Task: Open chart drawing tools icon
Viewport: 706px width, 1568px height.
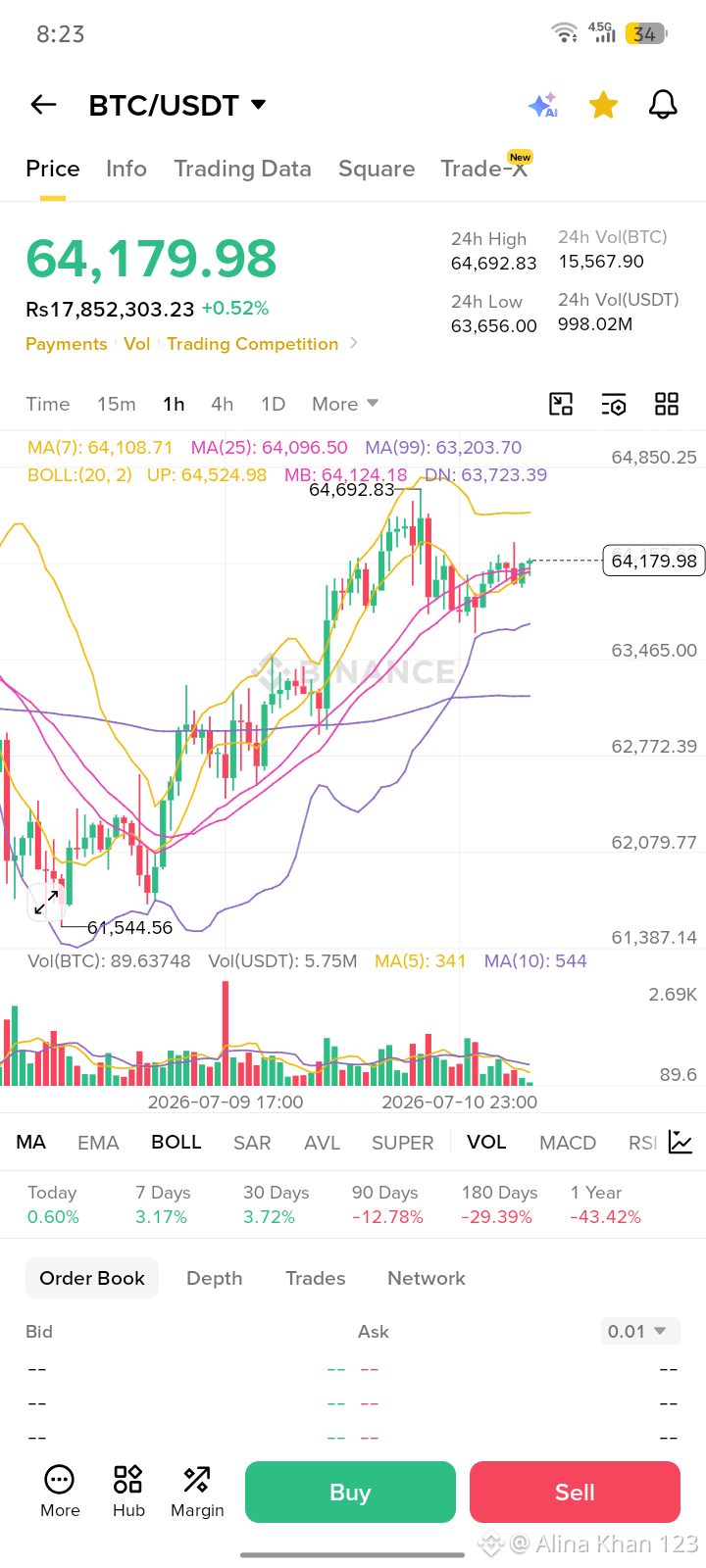Action: 561,404
